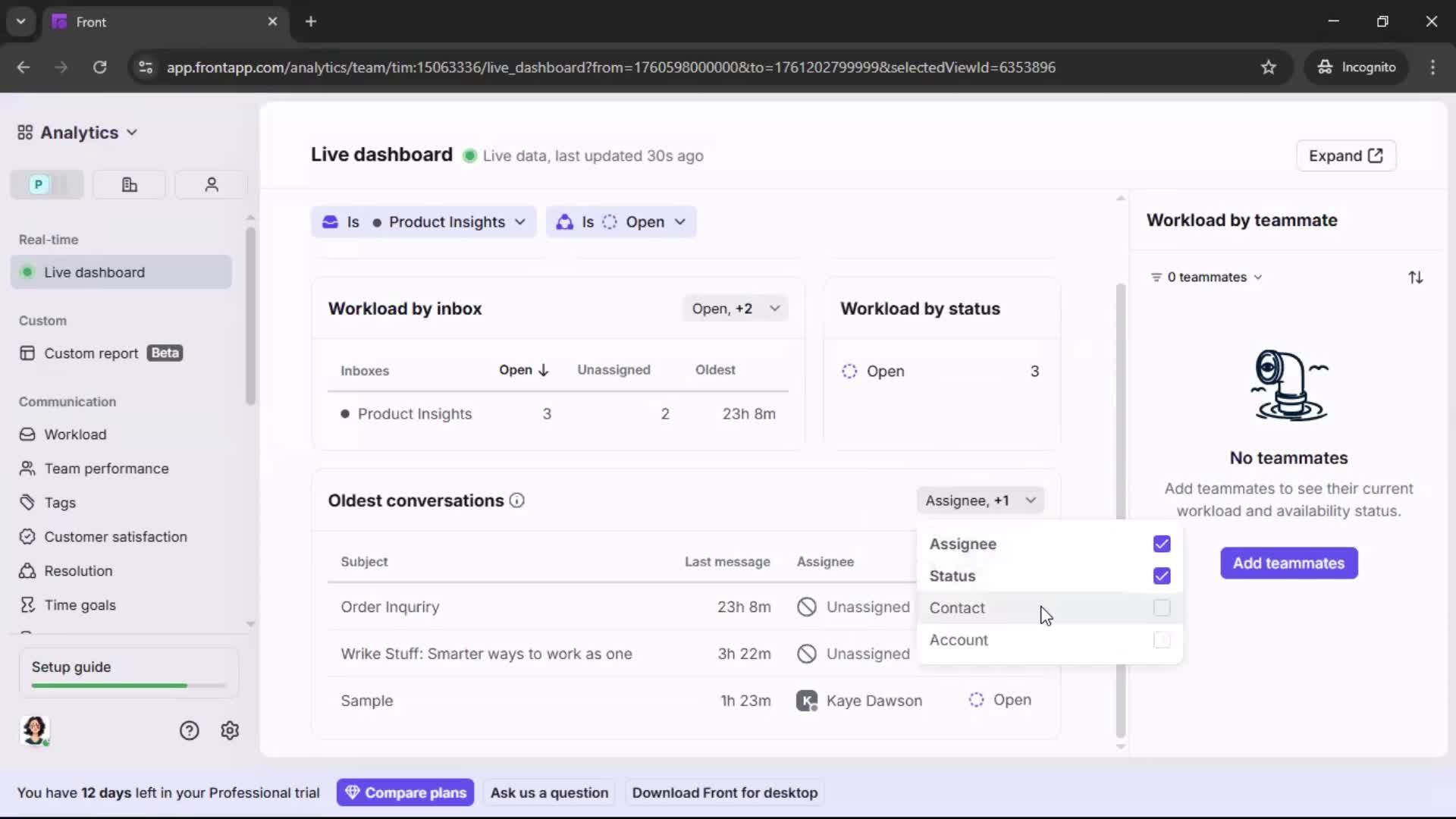Open the settings gear near setup guide
This screenshot has width=1456, height=819.
(x=229, y=730)
